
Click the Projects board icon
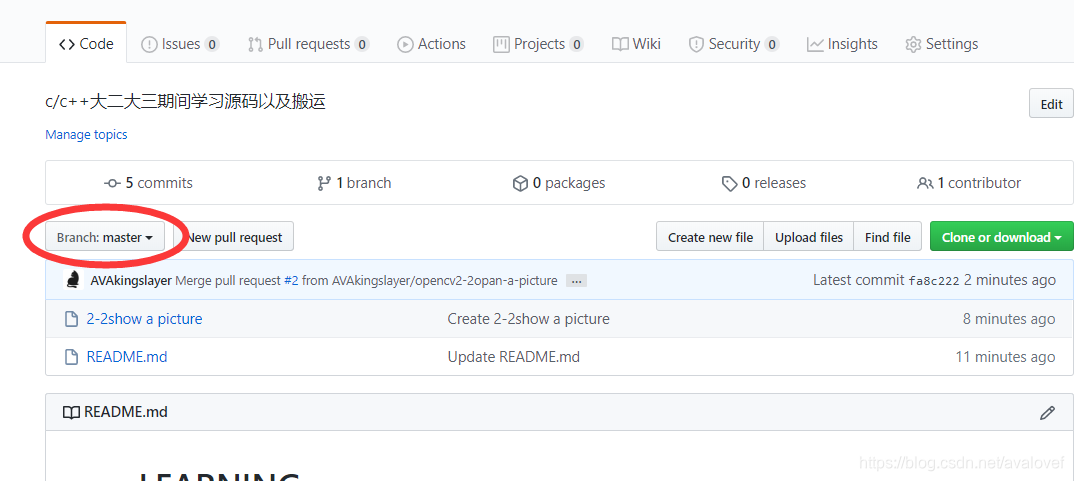[x=501, y=45]
